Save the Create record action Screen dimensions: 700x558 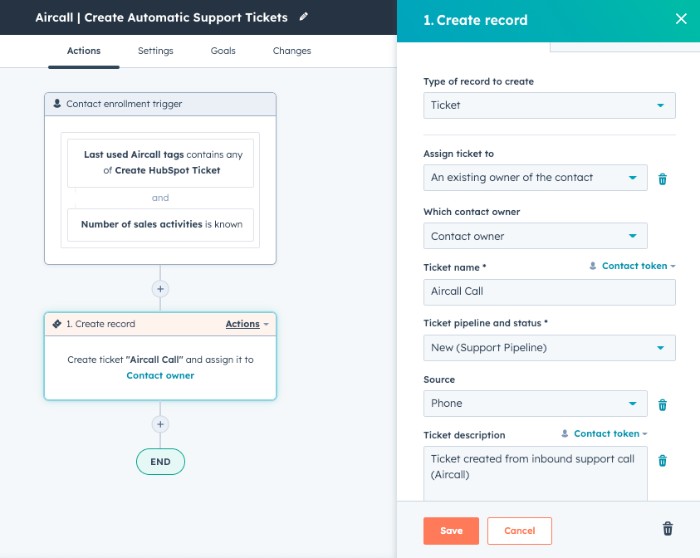click(x=451, y=531)
